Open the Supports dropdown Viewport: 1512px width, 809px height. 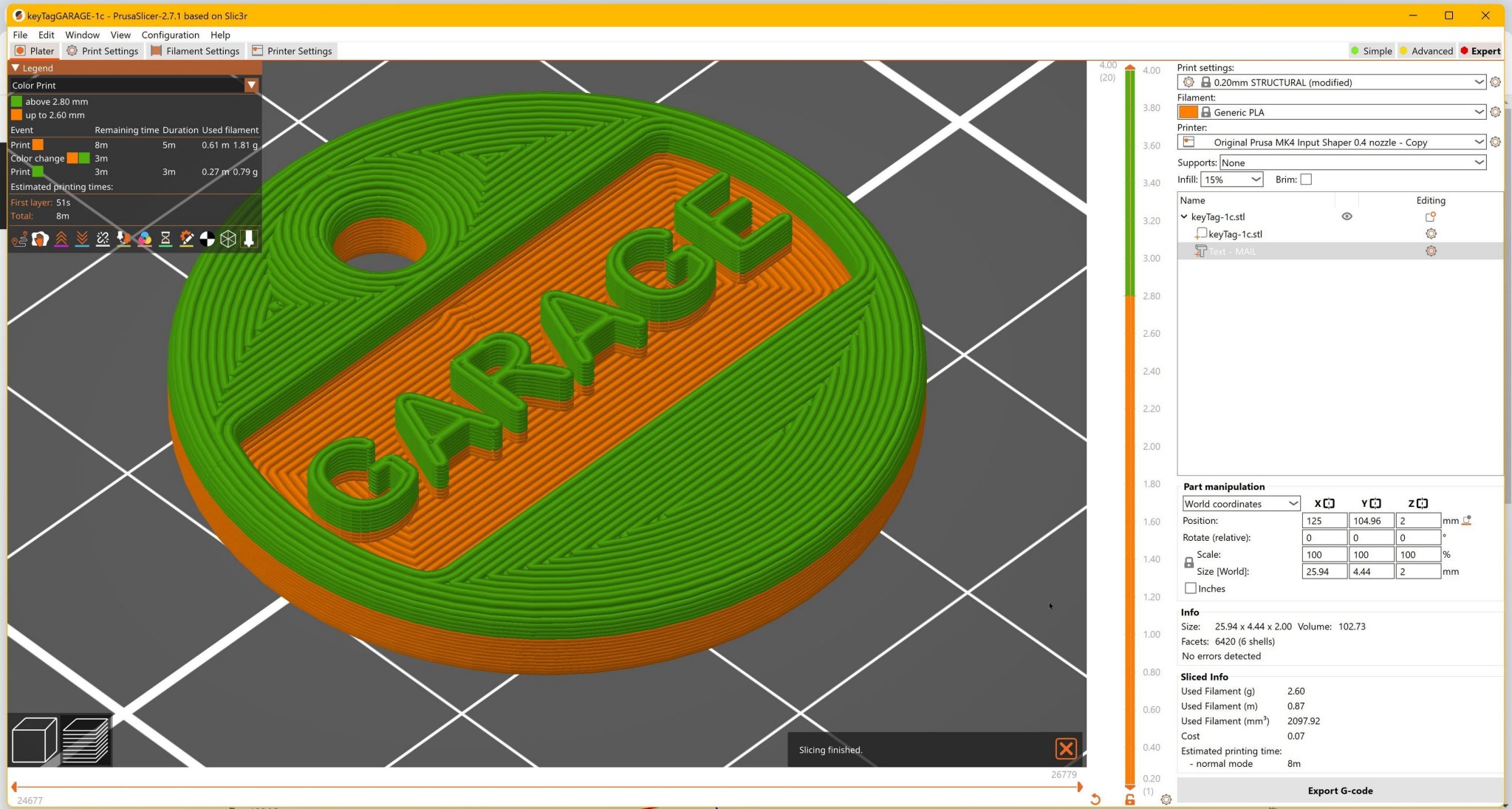coord(1479,163)
